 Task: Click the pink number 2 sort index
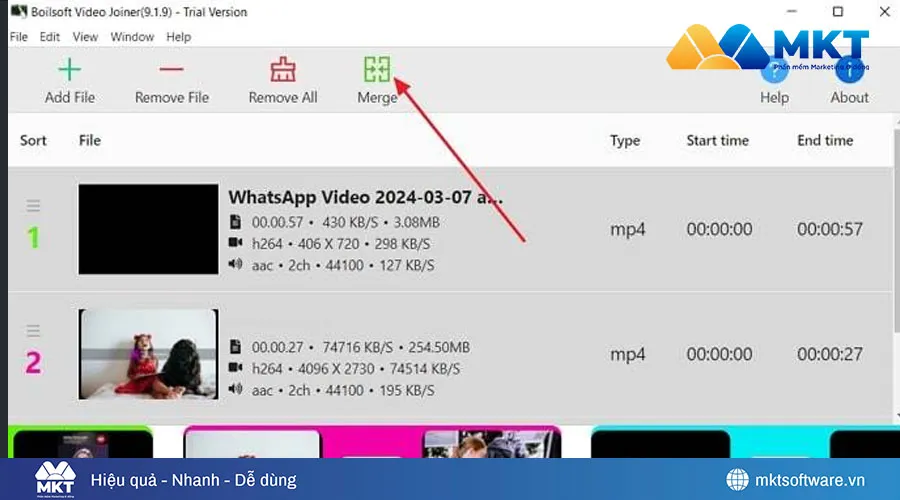click(33, 362)
